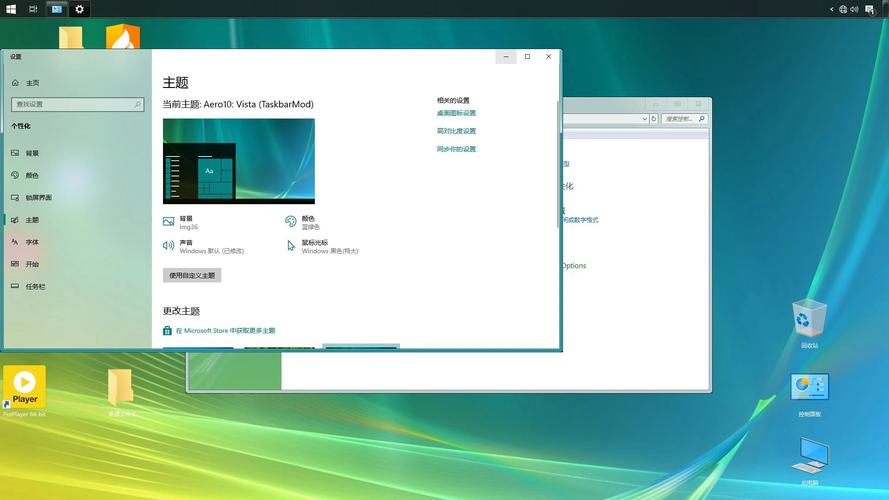The image size is (889, 500).
Task: Expand address bar dropdown in back window
Action: [645, 119]
